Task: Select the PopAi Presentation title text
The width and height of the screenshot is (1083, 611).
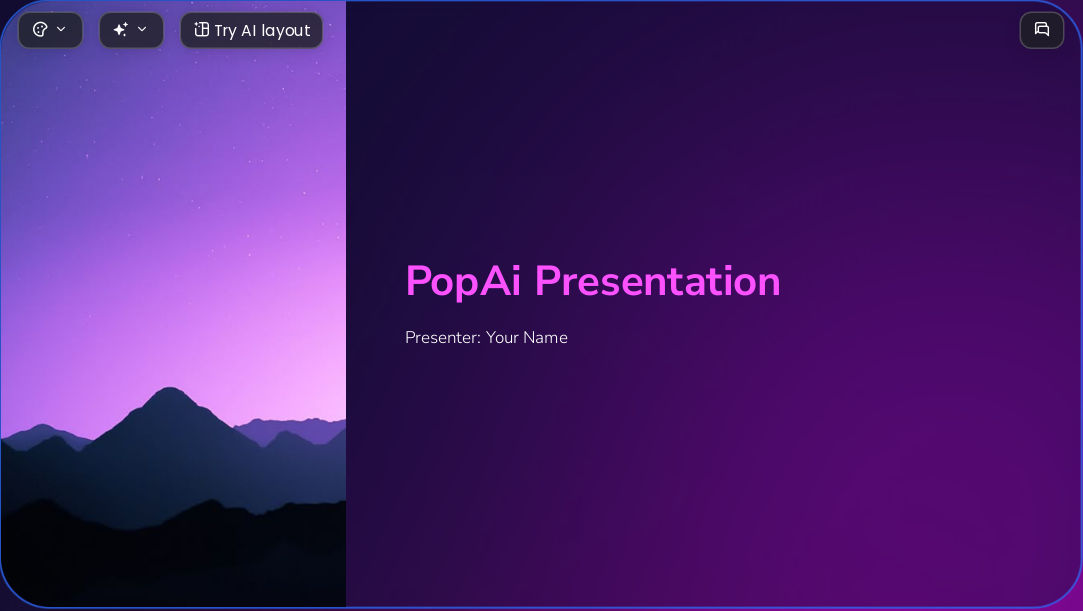Action: point(593,281)
